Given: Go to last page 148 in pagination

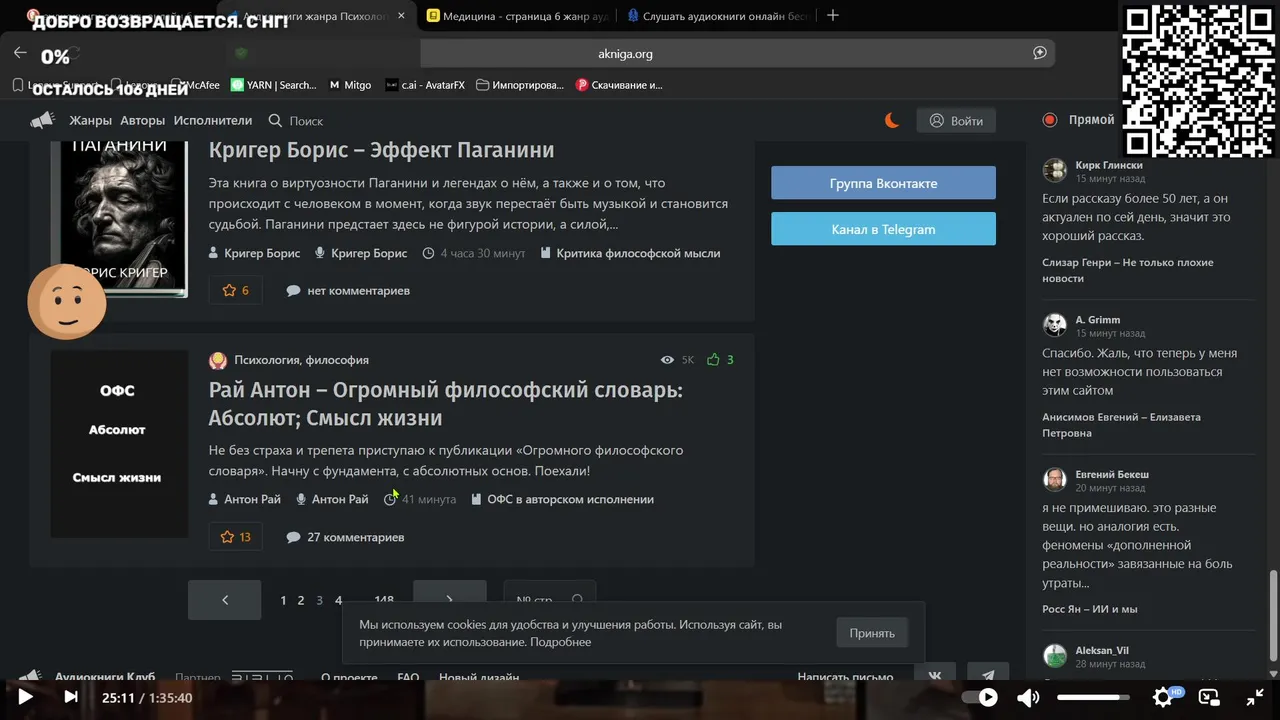Looking at the screenshot, I should [384, 600].
